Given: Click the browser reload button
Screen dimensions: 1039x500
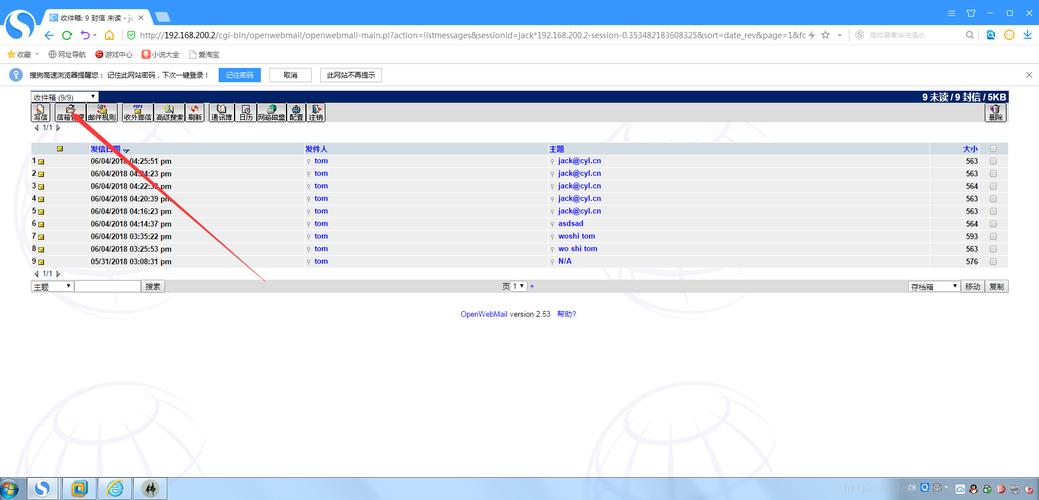Looking at the screenshot, I should point(67,35).
